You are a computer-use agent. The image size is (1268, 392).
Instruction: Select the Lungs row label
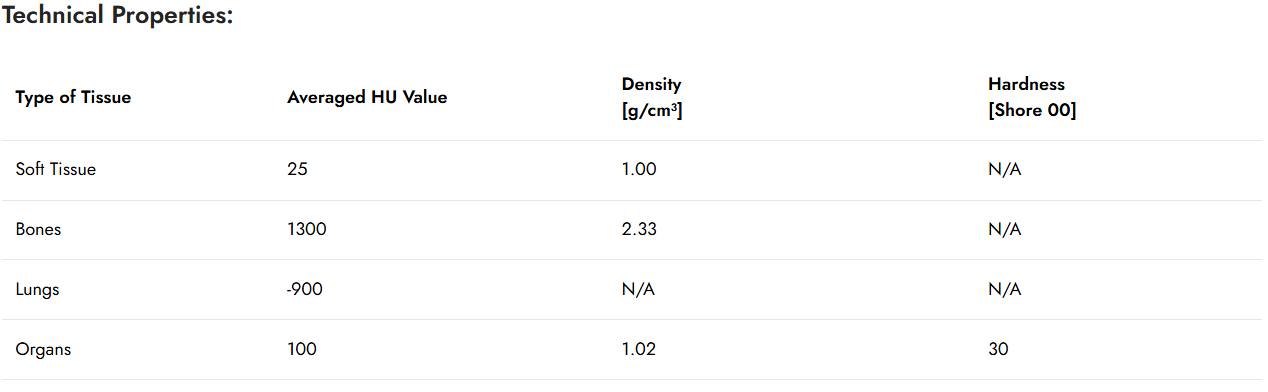coord(37,289)
